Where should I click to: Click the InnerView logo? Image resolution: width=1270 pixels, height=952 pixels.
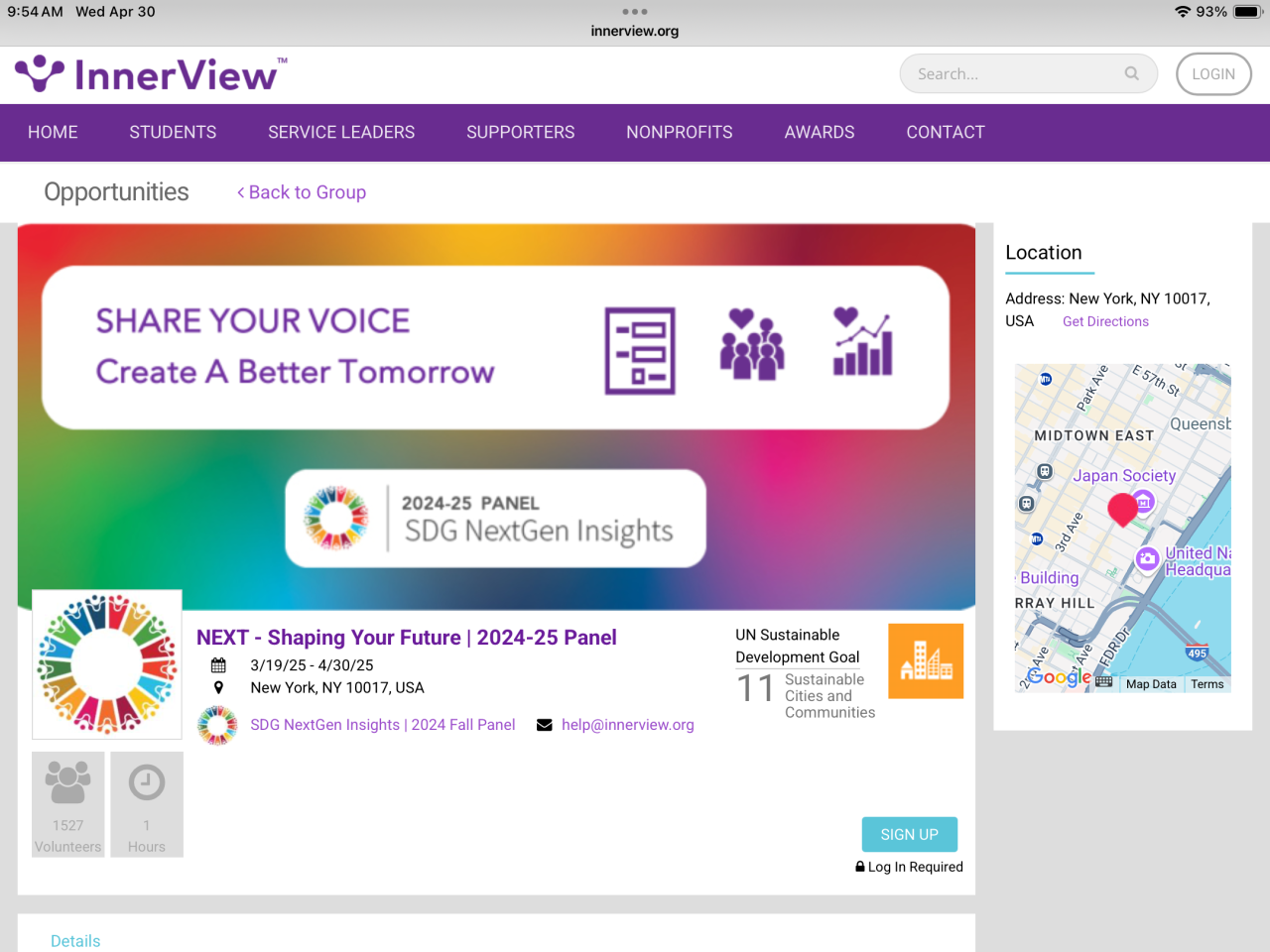pos(151,74)
